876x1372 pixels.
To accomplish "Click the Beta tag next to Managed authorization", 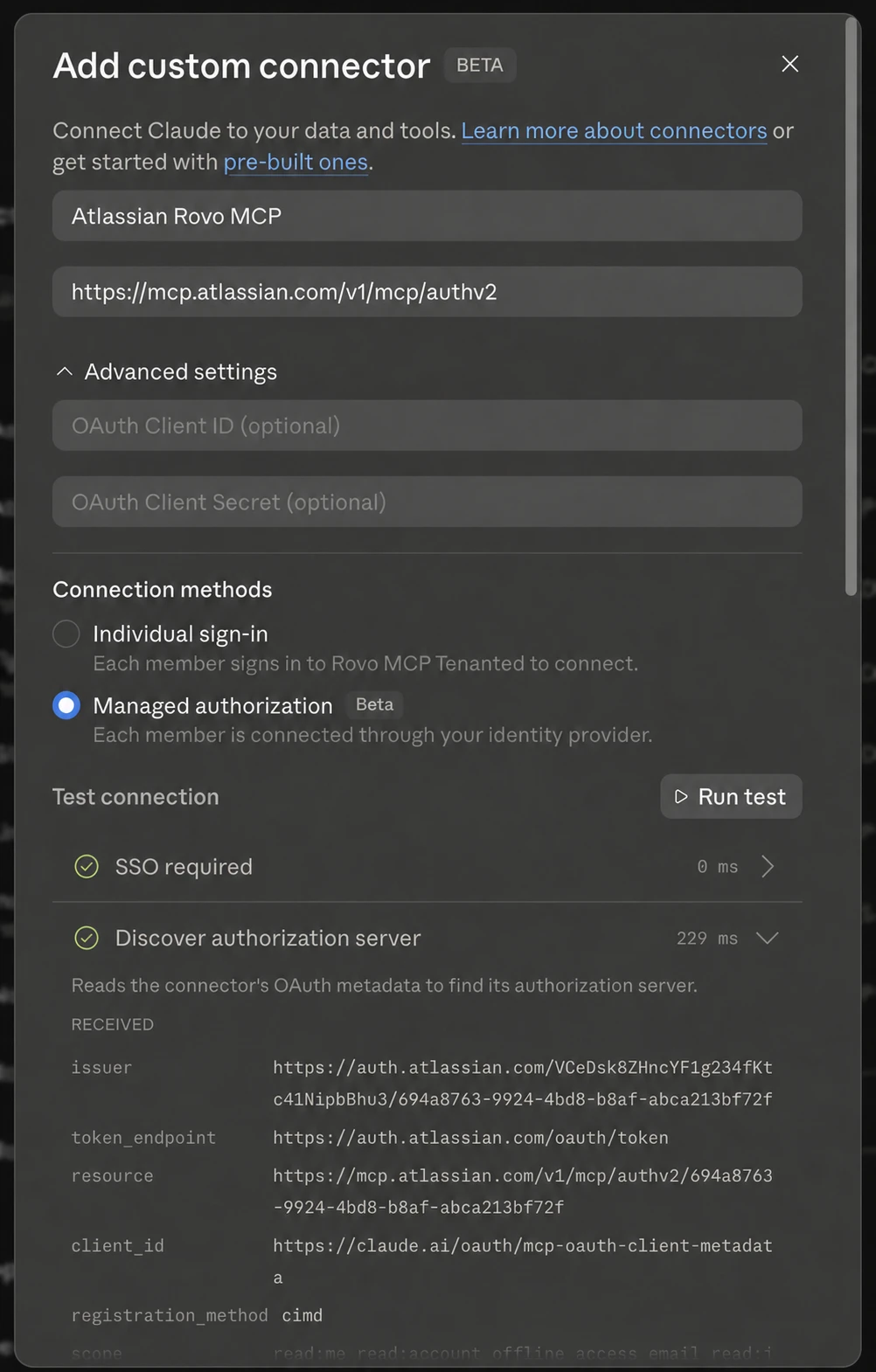I will point(374,704).
